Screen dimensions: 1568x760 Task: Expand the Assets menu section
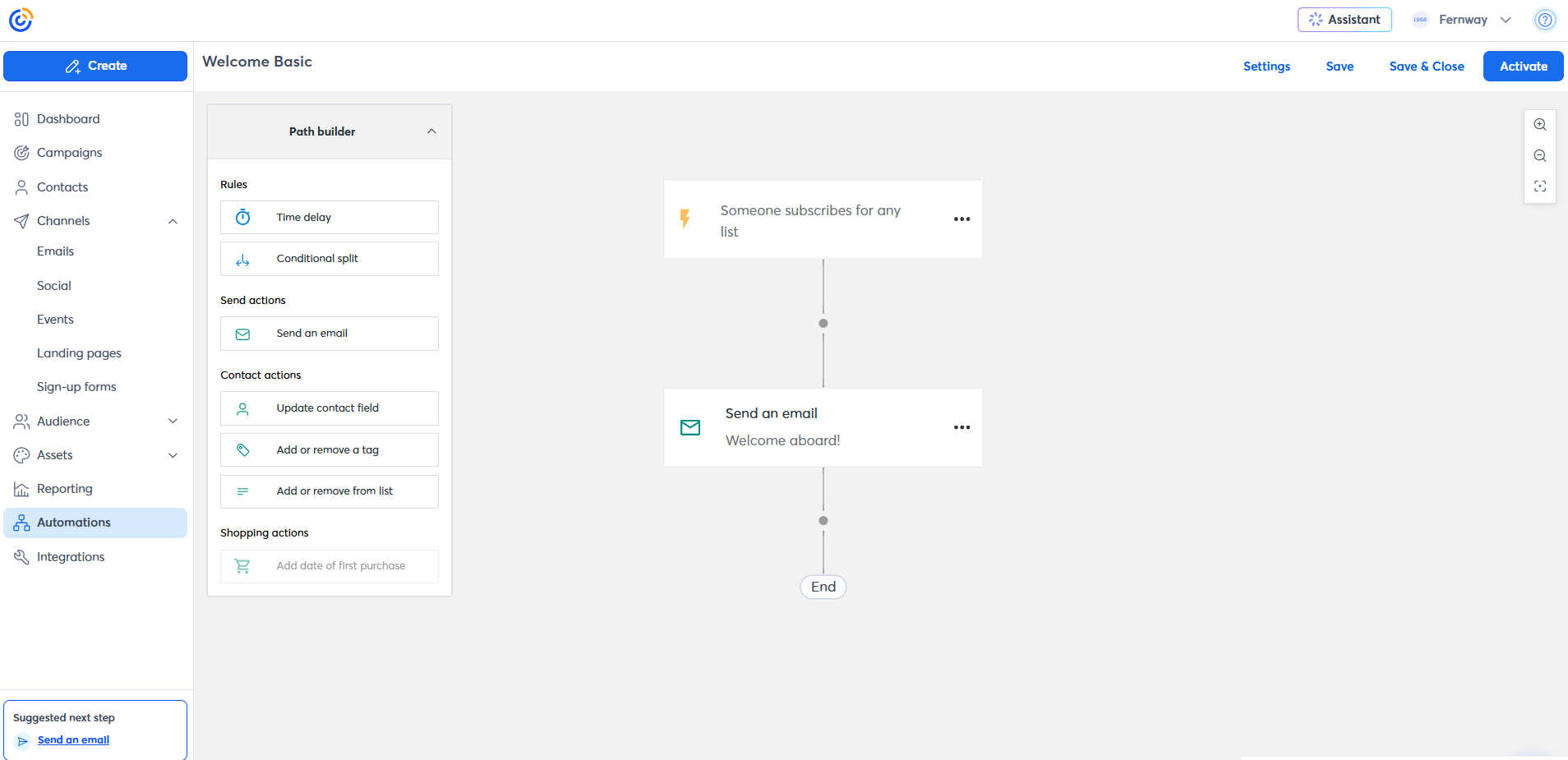(173, 455)
